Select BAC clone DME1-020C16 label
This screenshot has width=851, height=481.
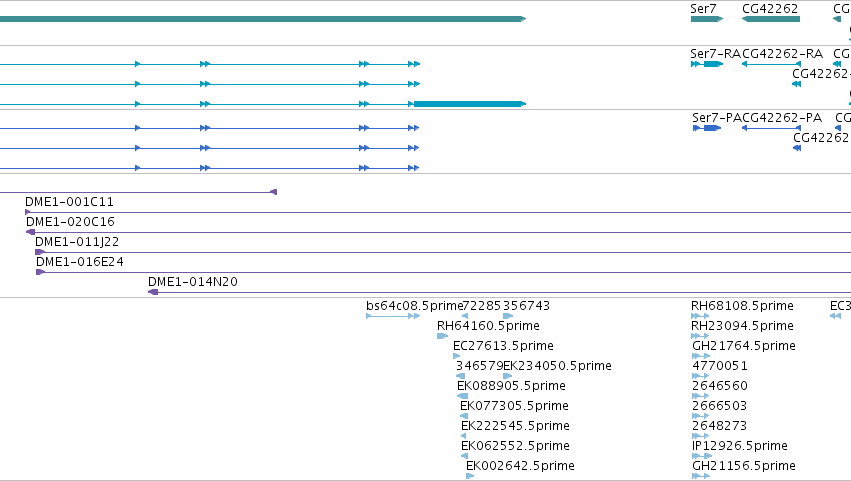point(70,222)
